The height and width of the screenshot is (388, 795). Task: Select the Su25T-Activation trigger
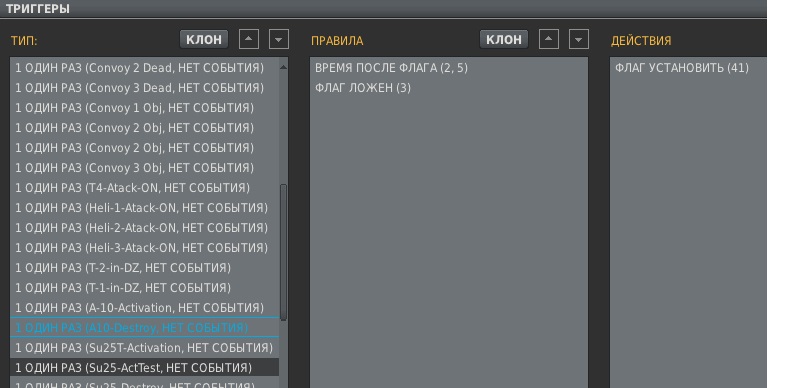pyautogui.click(x=144, y=348)
